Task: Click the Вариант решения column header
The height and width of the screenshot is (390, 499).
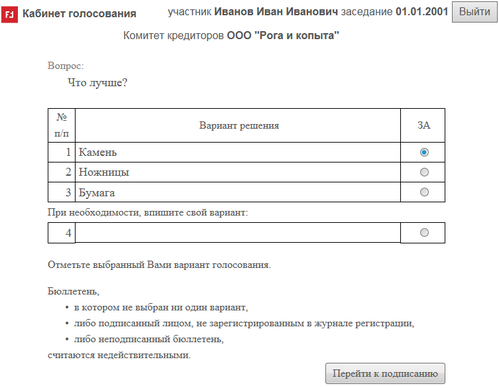Action: [239, 126]
